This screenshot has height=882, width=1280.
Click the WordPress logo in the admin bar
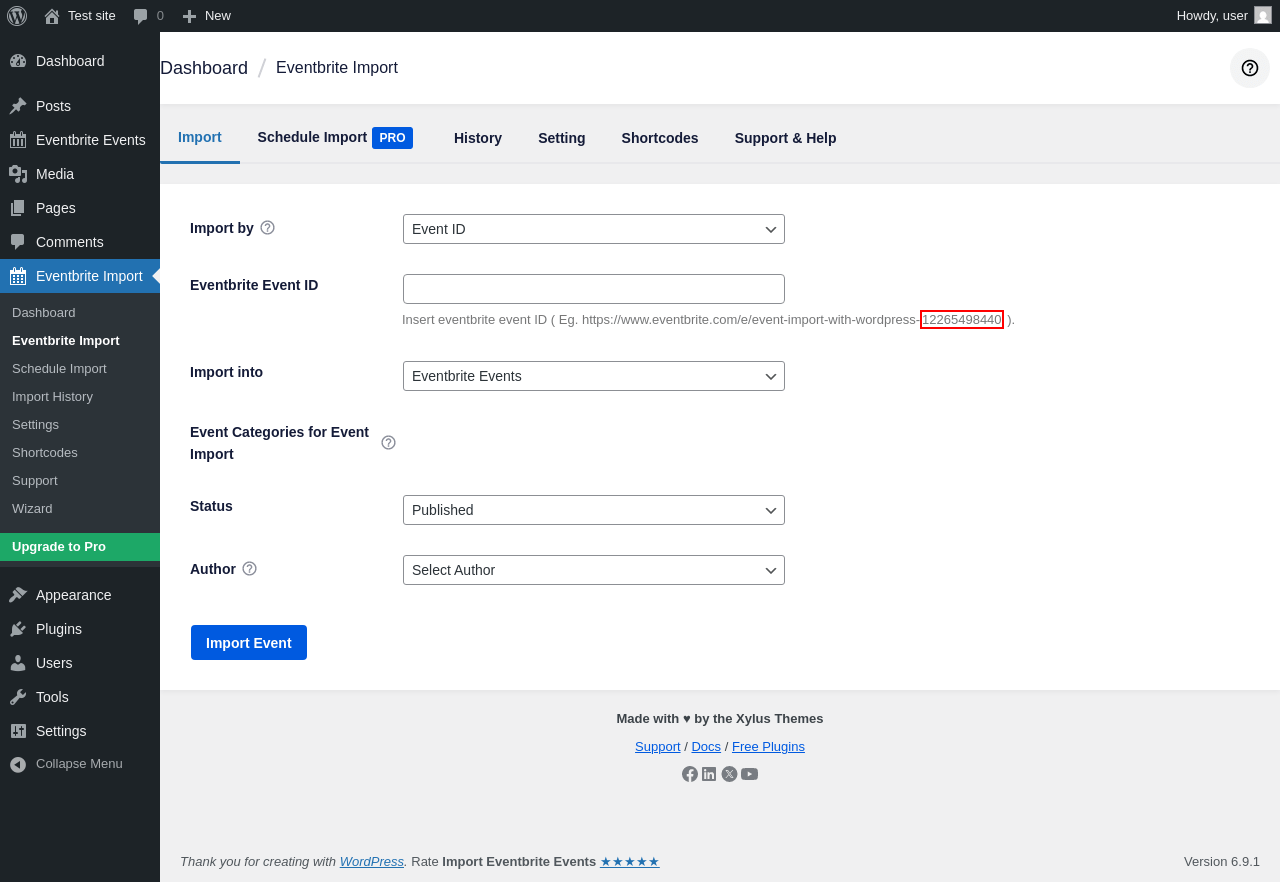(x=17, y=16)
